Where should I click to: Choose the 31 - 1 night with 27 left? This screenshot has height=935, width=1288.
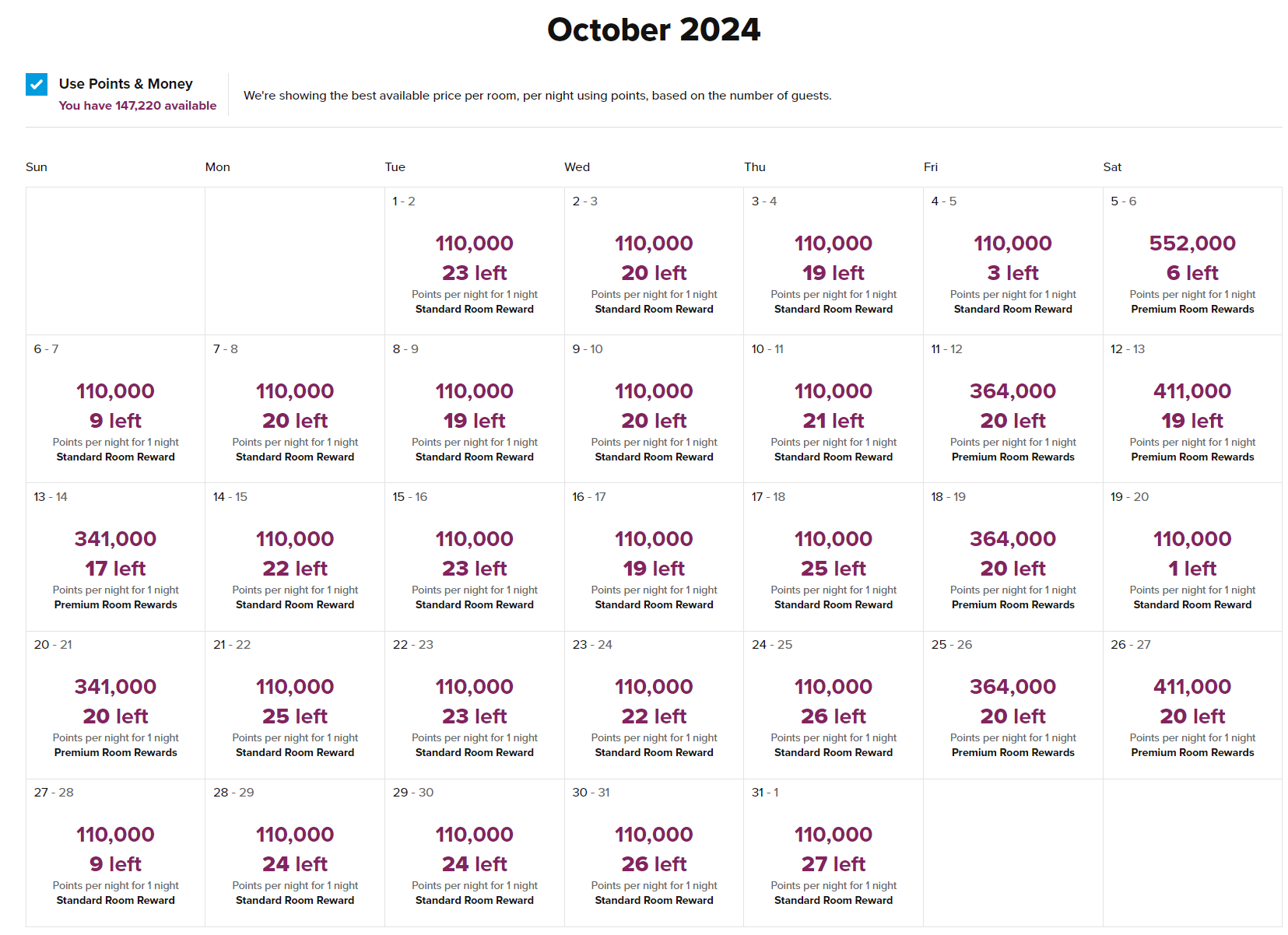tap(834, 853)
